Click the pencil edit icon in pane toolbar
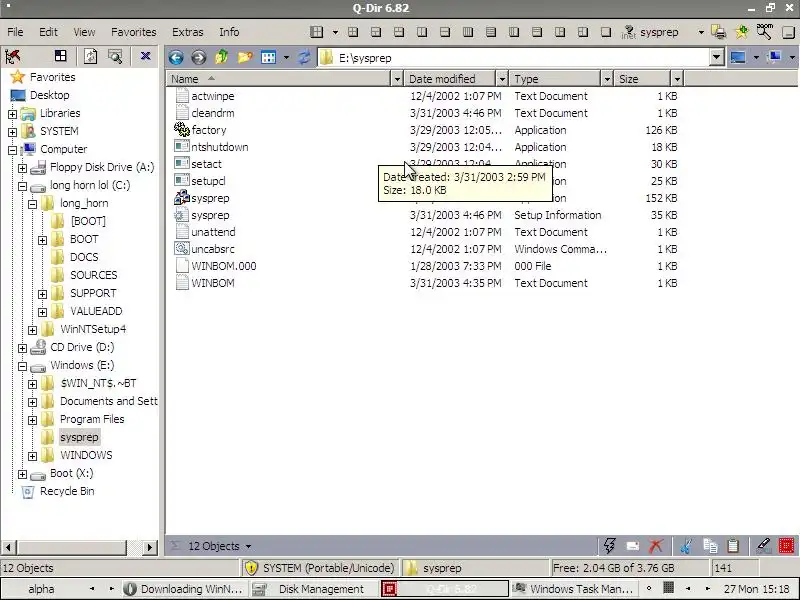This screenshot has height=600, width=800. (x=763, y=545)
